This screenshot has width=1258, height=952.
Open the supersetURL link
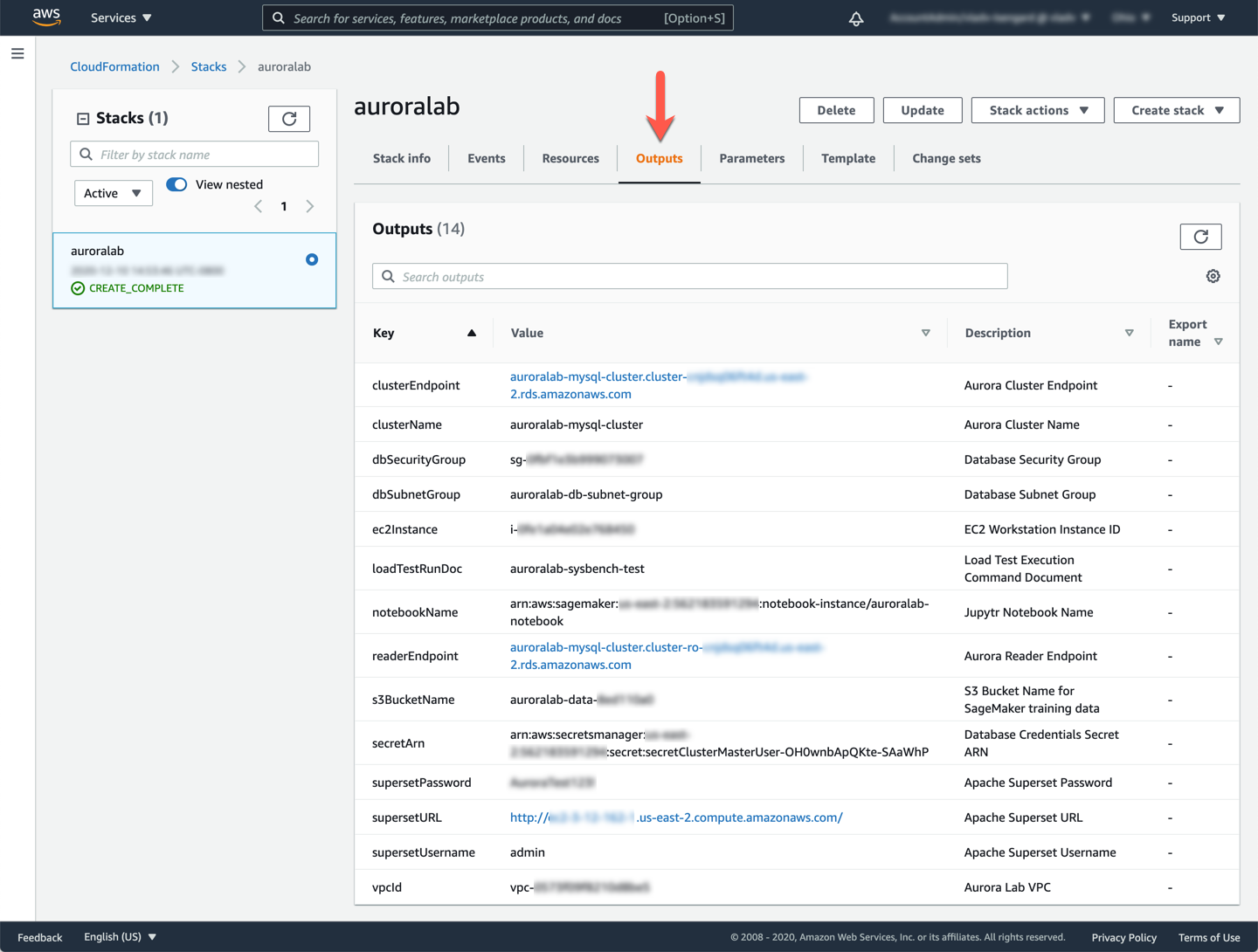click(x=676, y=817)
